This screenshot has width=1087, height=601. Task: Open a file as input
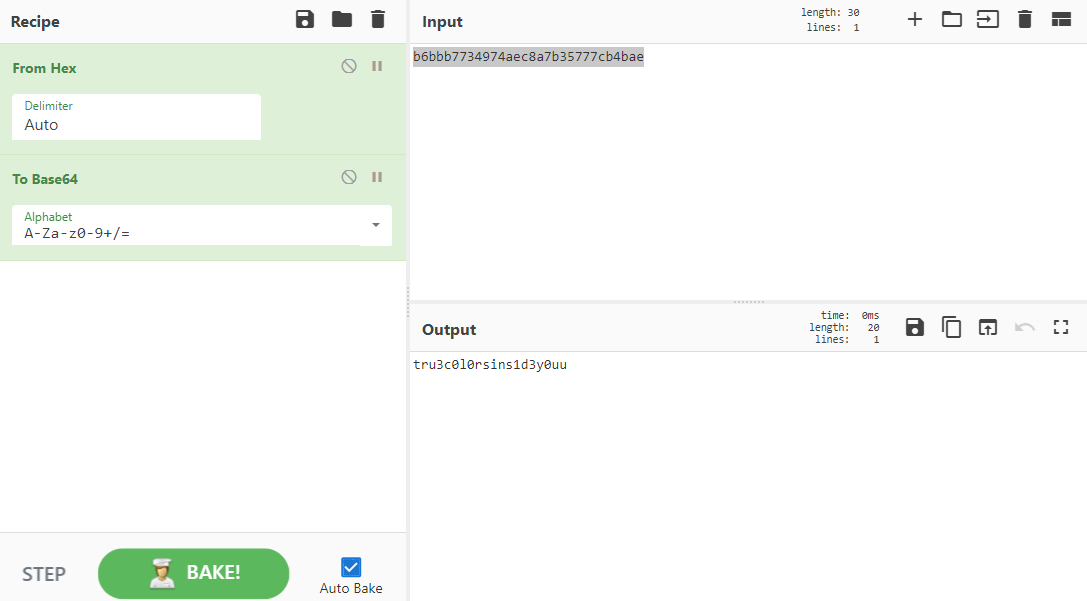951,18
